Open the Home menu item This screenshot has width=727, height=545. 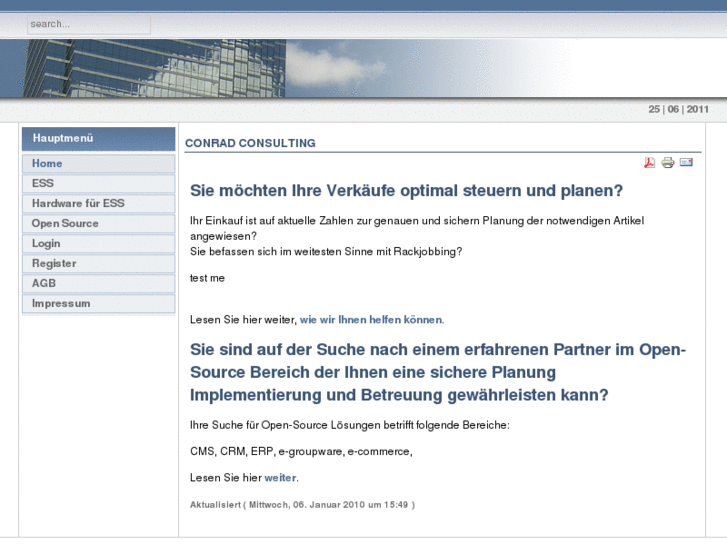pyautogui.click(x=98, y=164)
